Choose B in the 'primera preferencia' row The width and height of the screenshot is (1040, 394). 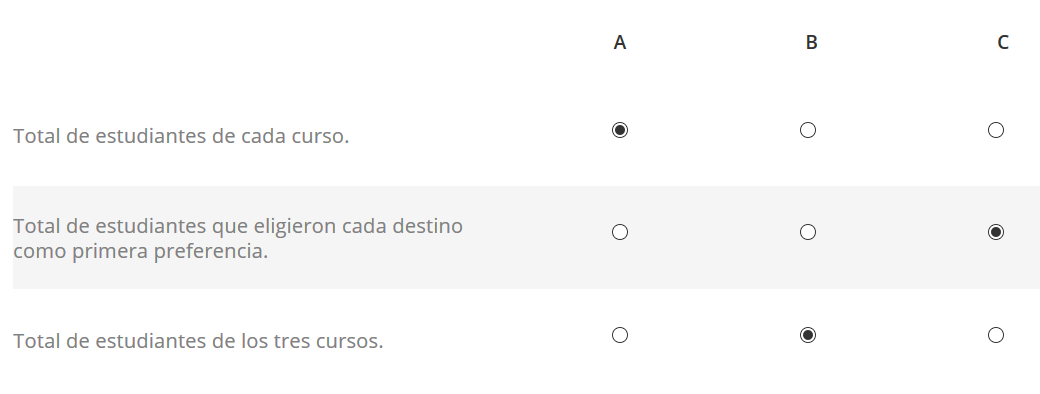pyautogui.click(x=808, y=232)
